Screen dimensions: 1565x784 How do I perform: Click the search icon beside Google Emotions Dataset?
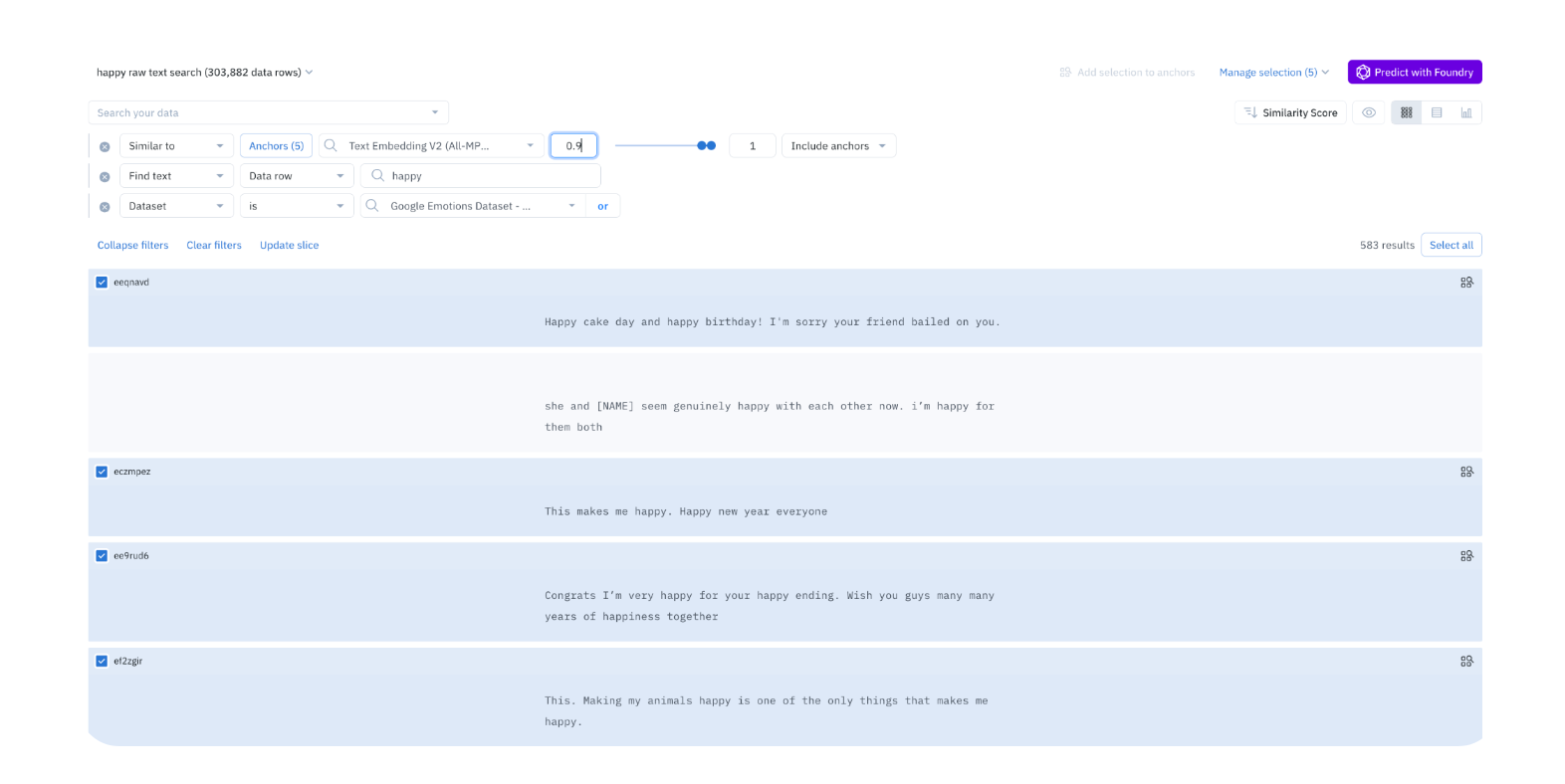click(x=372, y=206)
